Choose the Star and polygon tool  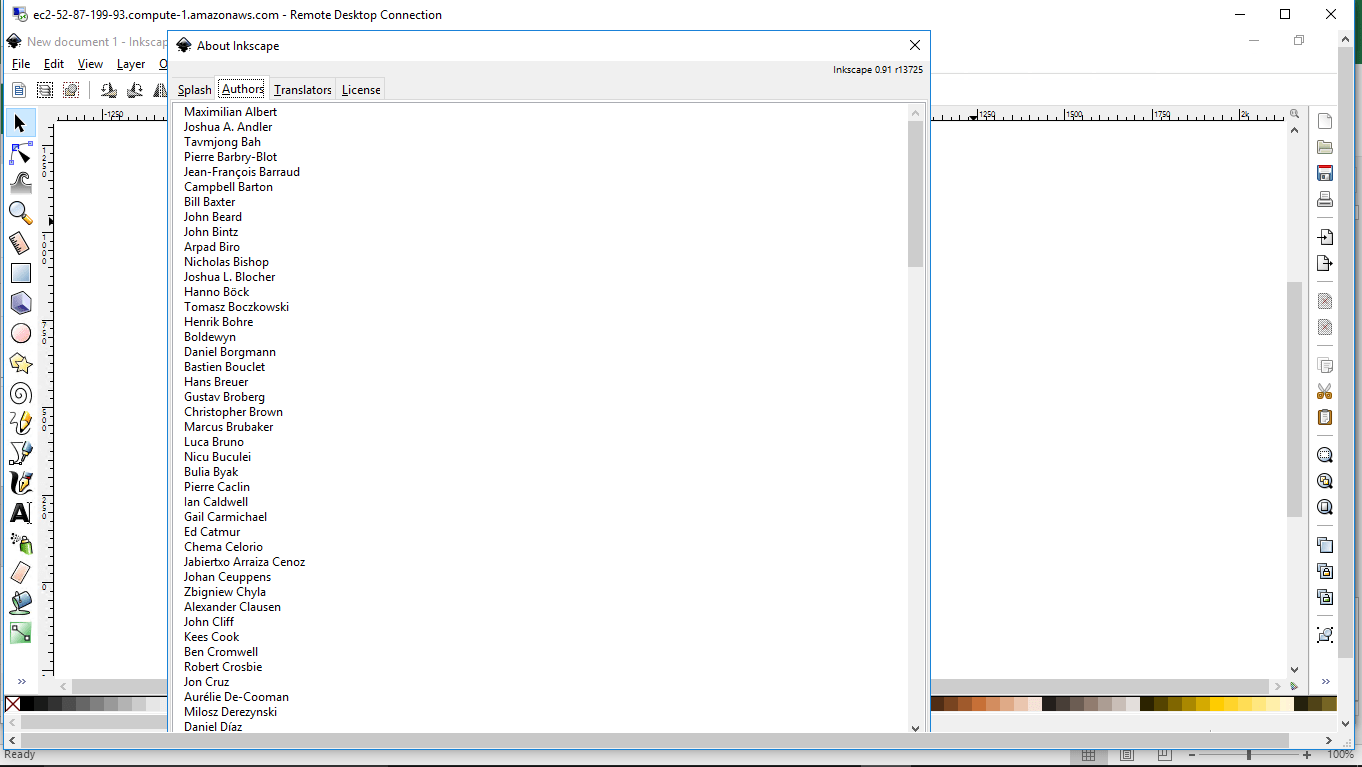(20, 363)
